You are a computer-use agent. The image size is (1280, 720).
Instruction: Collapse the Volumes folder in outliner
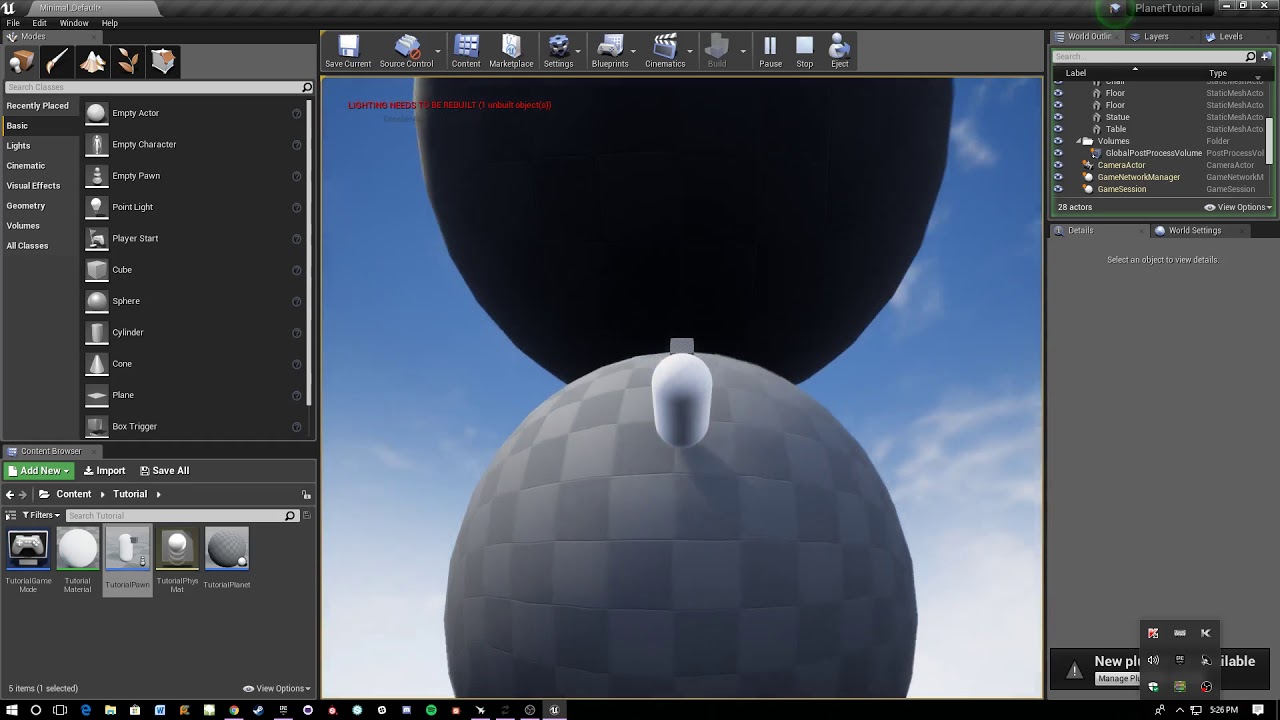(1078, 141)
